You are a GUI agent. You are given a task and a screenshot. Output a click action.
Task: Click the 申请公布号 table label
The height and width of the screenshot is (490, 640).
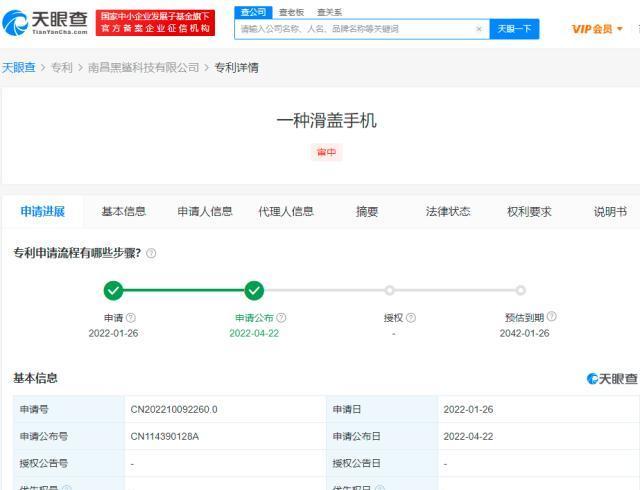[44, 437]
